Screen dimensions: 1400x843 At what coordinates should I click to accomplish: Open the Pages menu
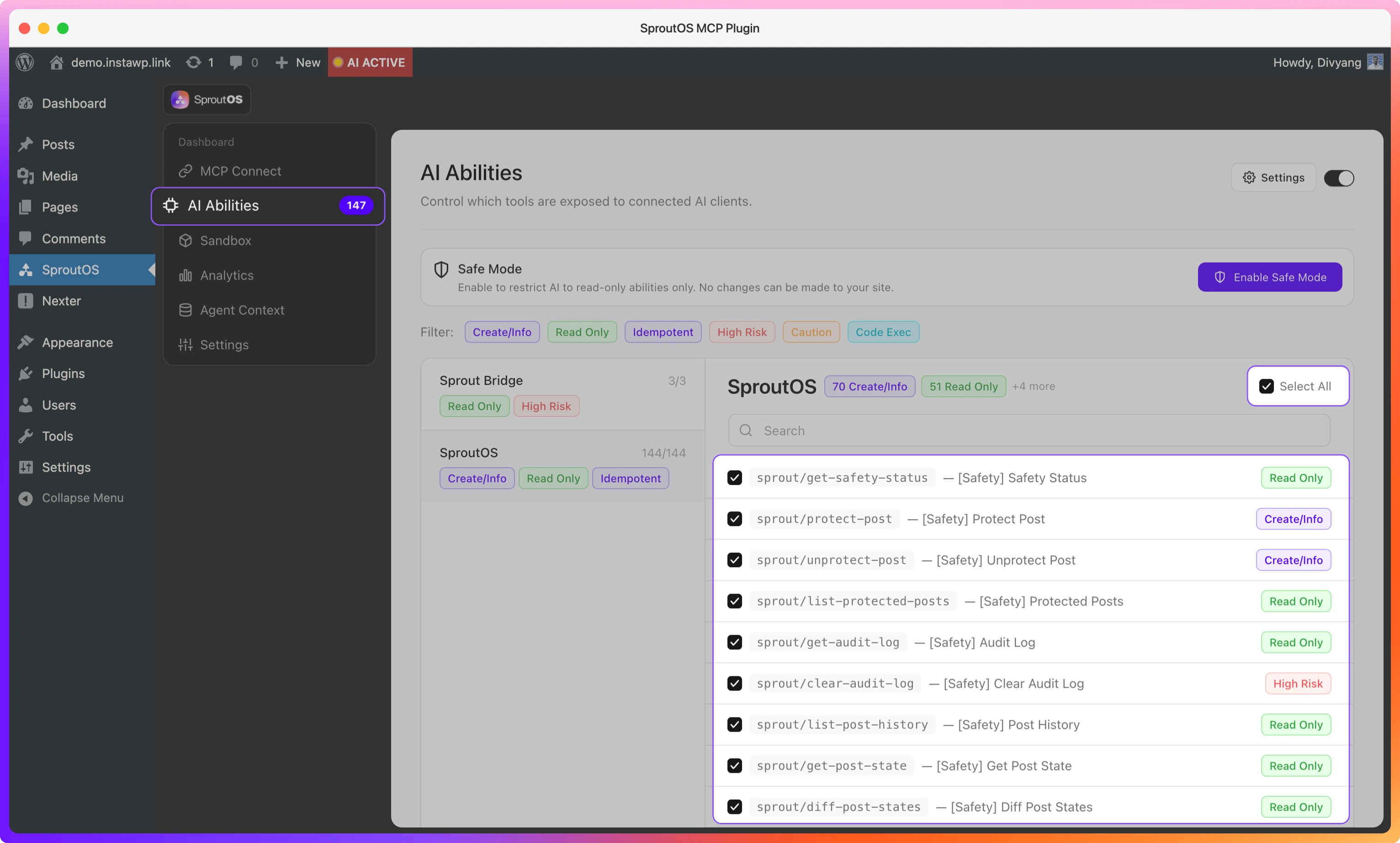coord(82,207)
